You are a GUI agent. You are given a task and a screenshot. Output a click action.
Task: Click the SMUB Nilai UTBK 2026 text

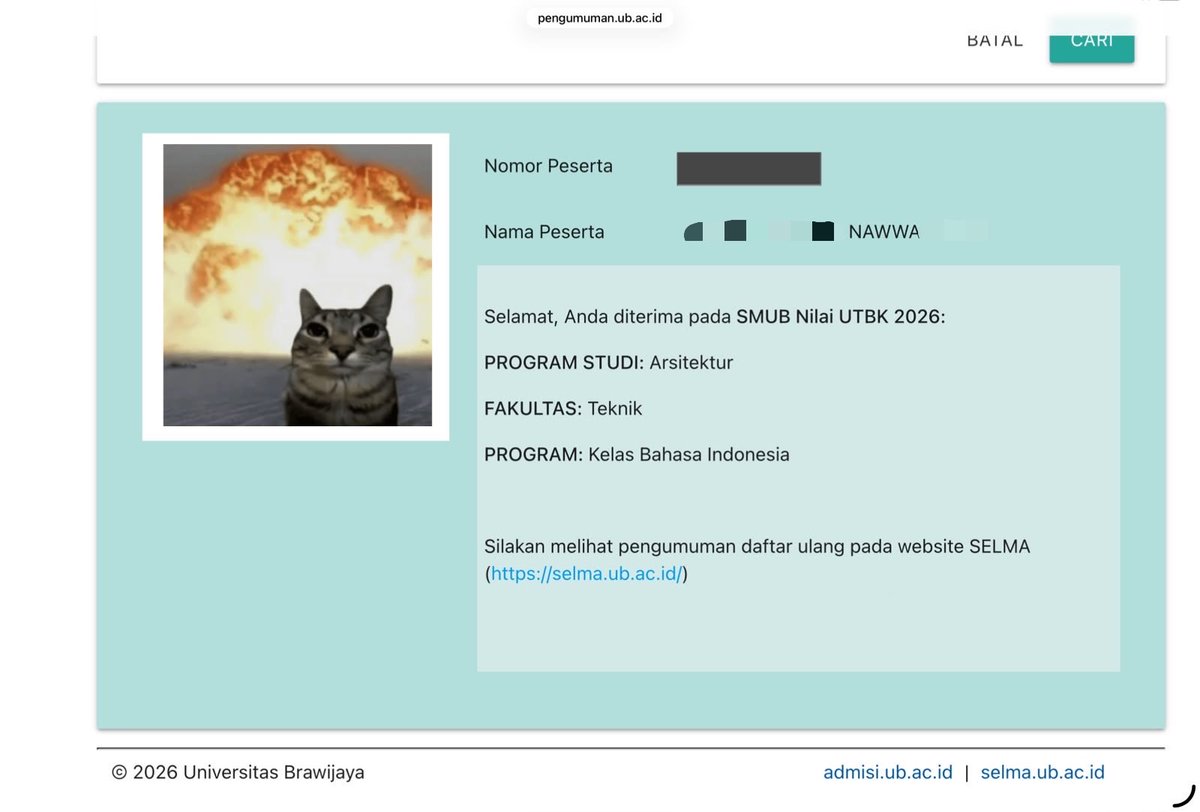tap(840, 317)
